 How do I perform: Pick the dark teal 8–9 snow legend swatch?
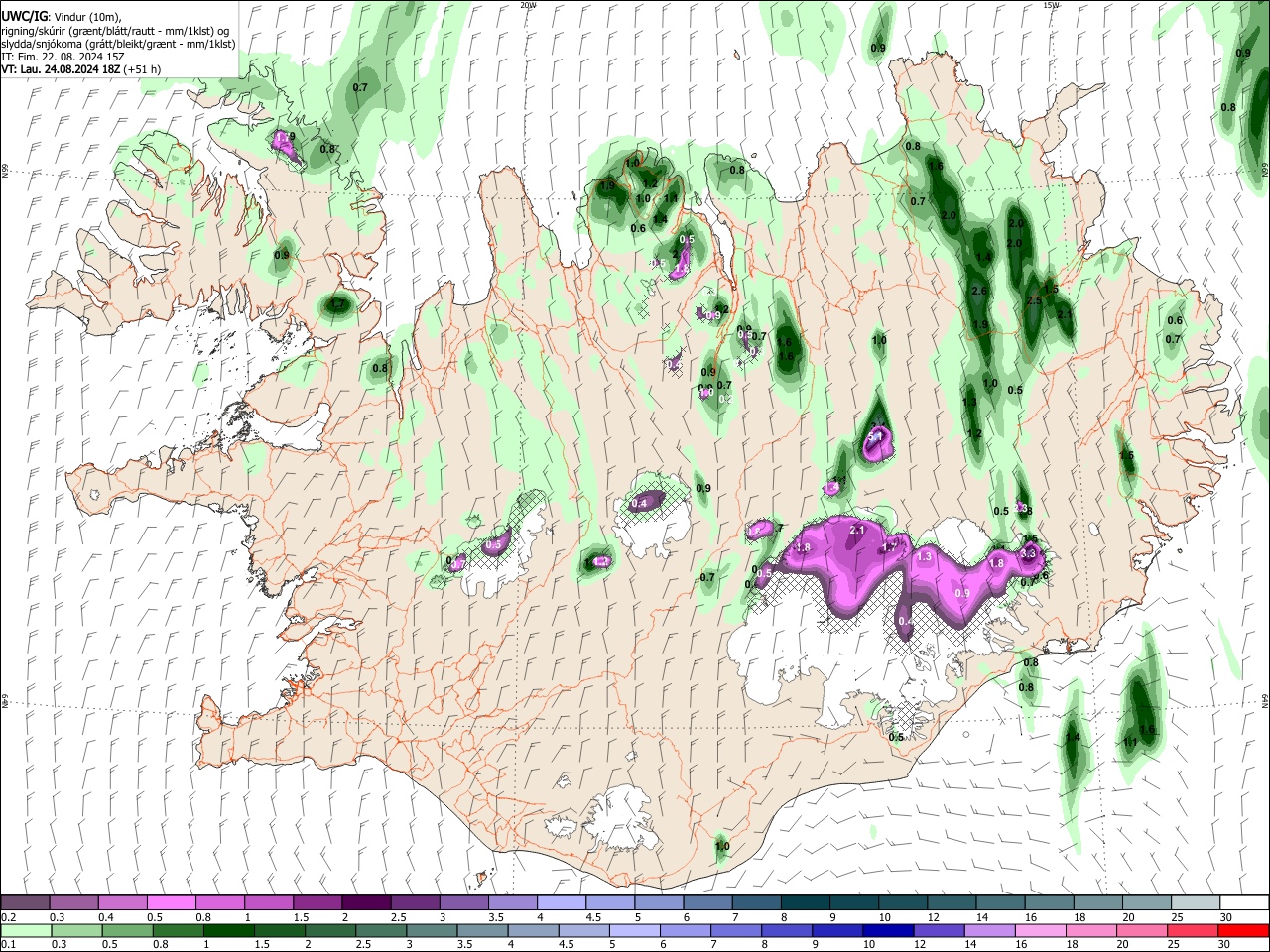pos(807,903)
